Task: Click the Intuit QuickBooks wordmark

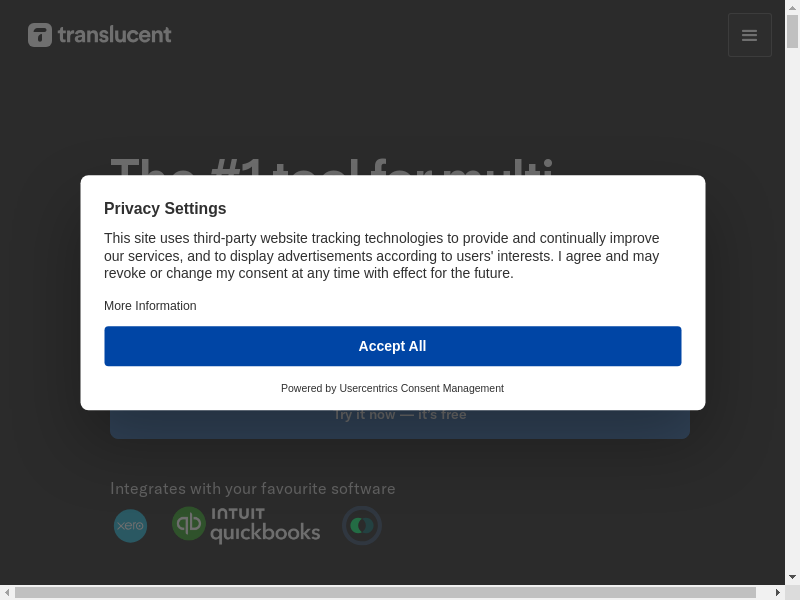Action: tap(265, 525)
